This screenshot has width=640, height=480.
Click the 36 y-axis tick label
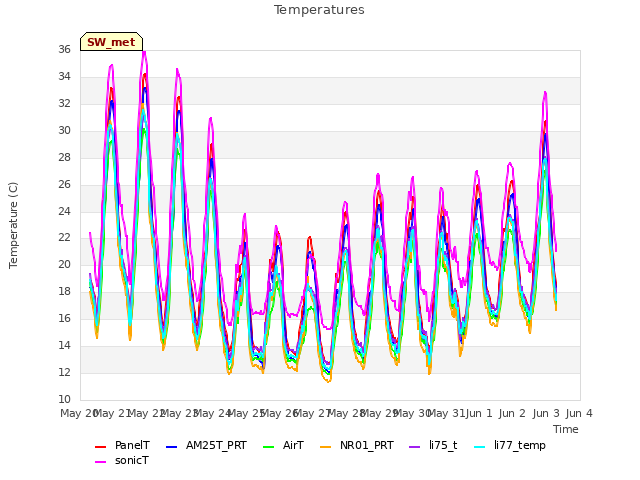[64, 49]
